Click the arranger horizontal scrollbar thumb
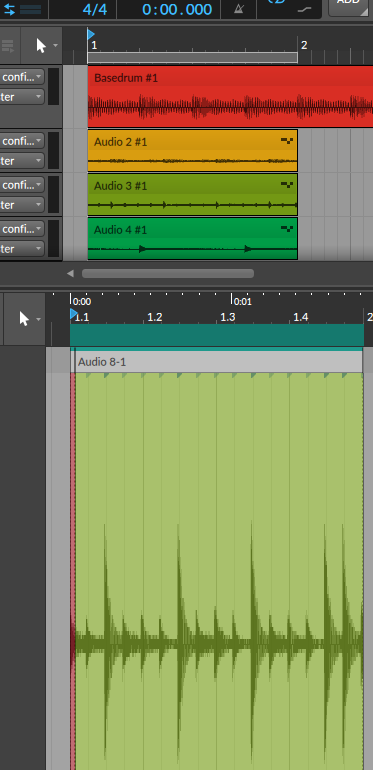 click(168, 274)
